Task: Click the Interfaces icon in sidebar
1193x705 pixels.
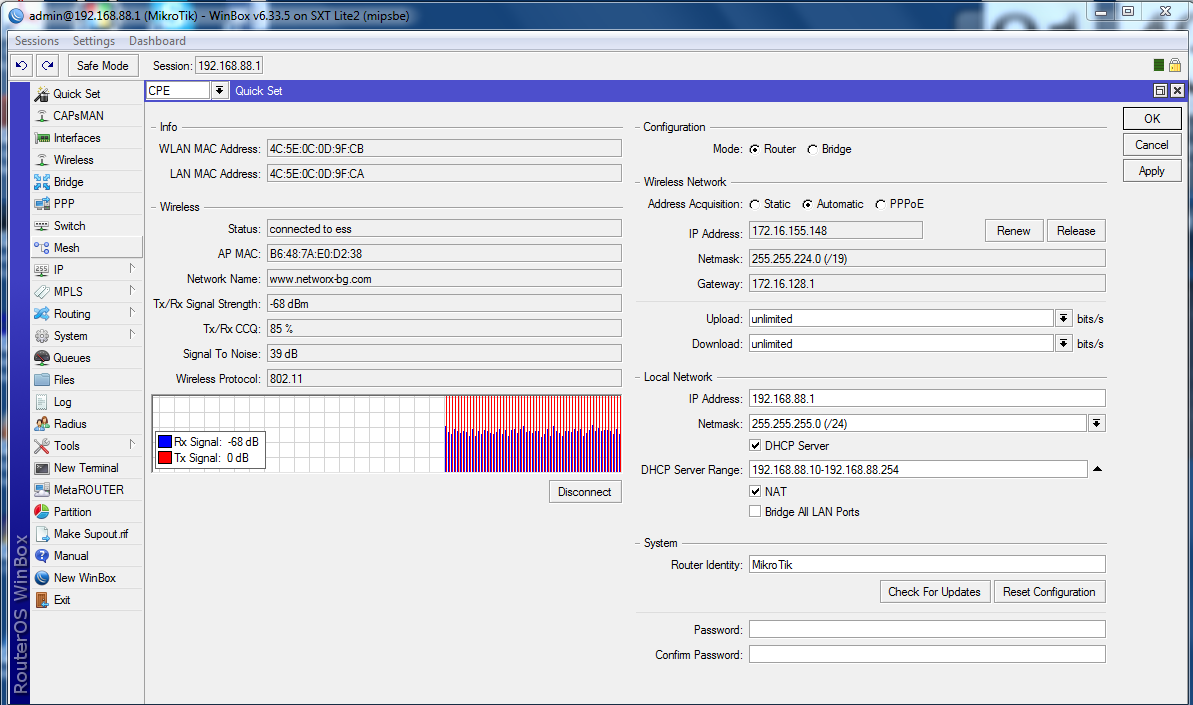Action: tap(42, 138)
